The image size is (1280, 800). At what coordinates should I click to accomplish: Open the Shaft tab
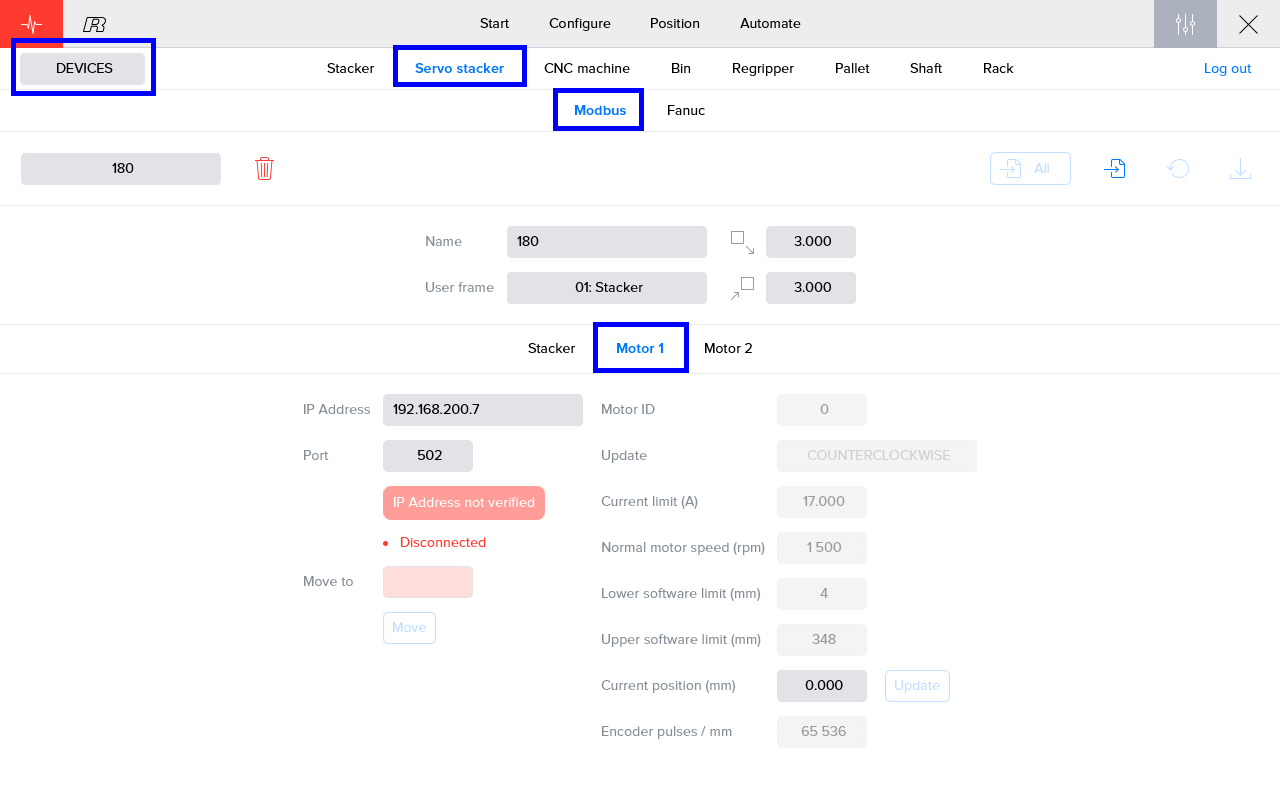pyautogui.click(x=926, y=68)
